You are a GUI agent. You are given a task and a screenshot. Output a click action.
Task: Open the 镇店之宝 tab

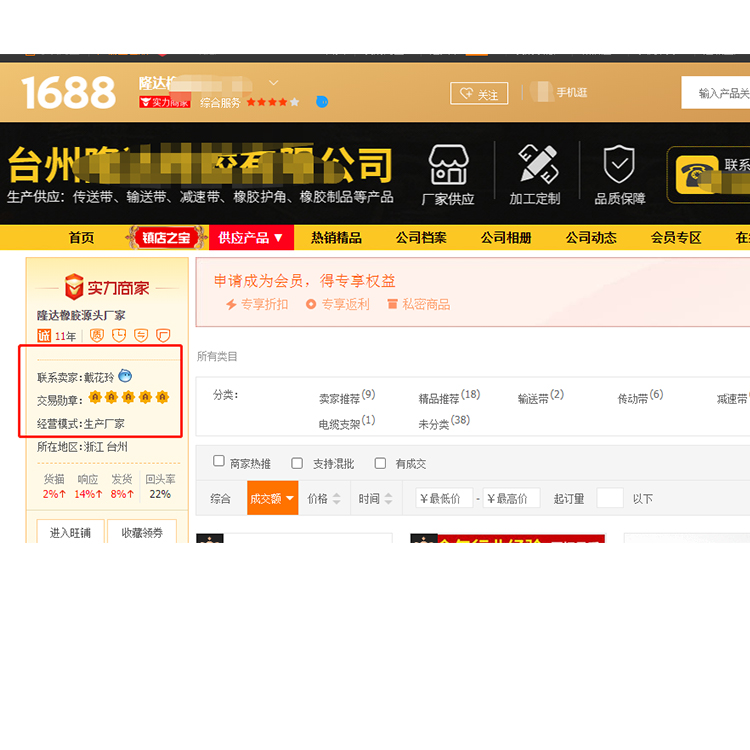pos(166,238)
